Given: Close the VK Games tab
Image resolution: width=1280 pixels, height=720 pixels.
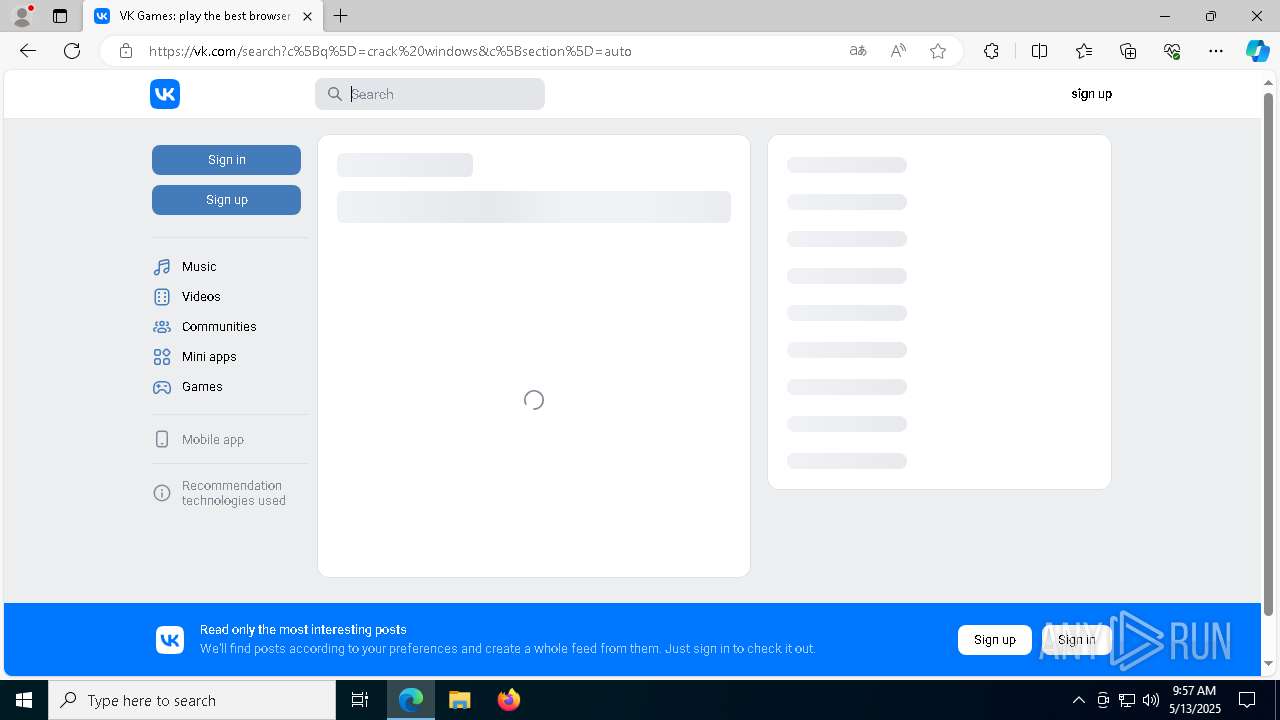Looking at the screenshot, I should 308,16.
